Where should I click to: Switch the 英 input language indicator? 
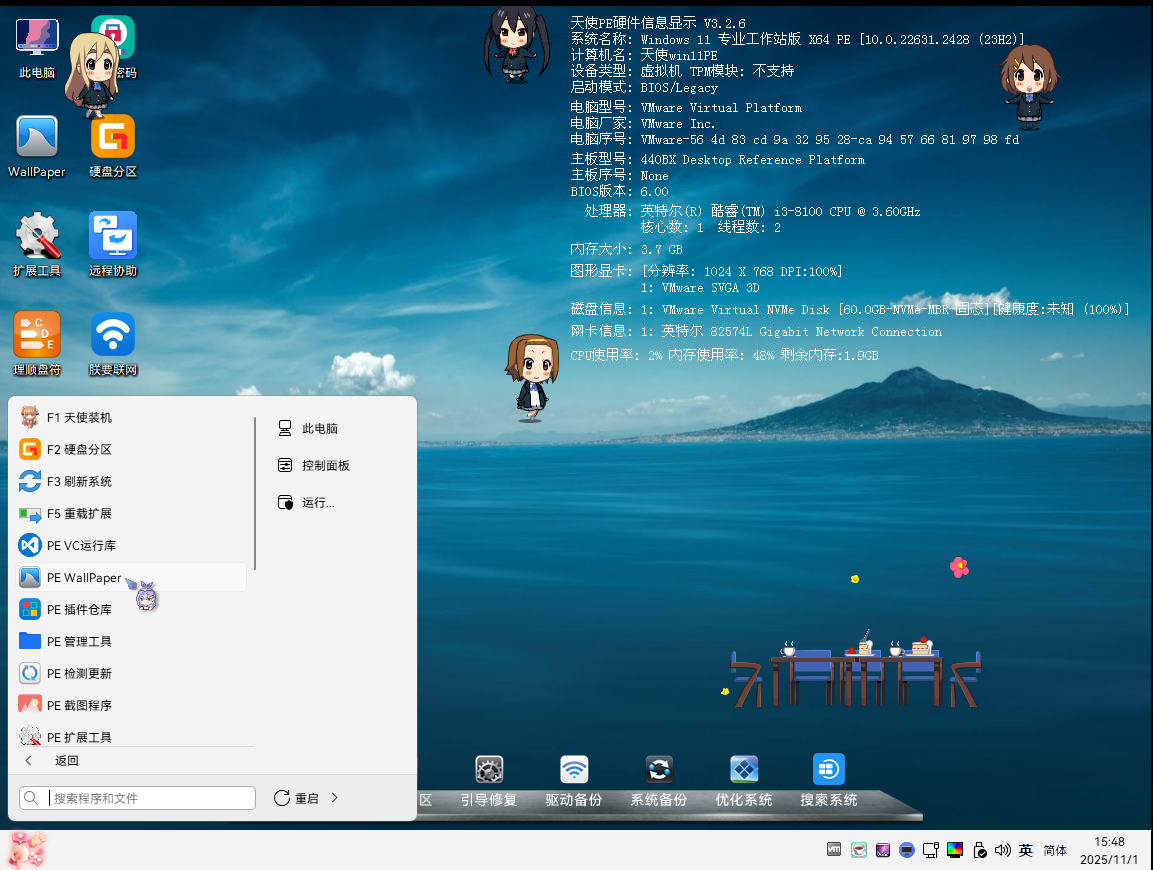pos(1025,850)
